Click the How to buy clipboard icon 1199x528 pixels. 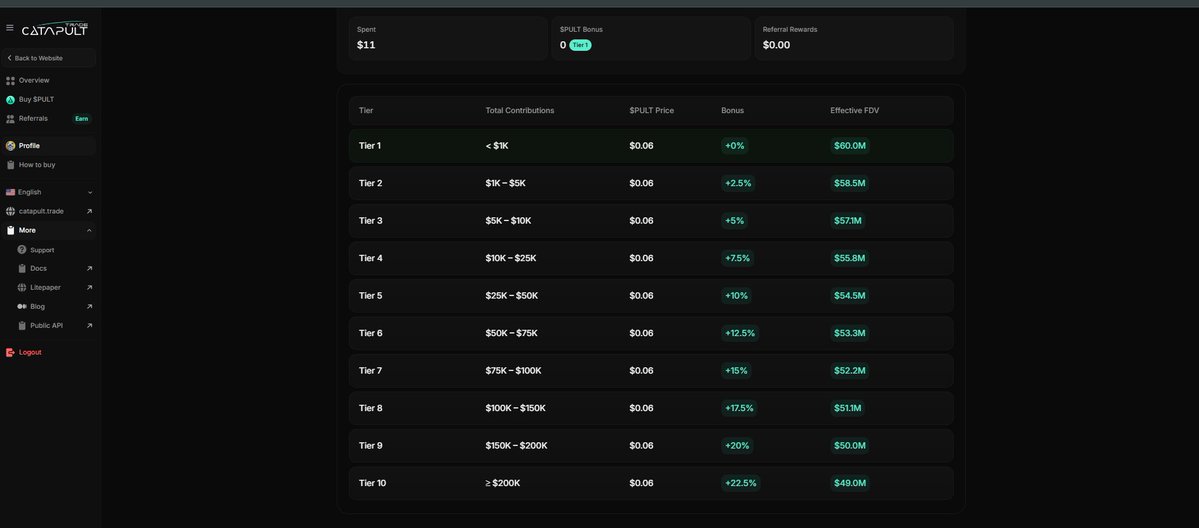coord(11,165)
